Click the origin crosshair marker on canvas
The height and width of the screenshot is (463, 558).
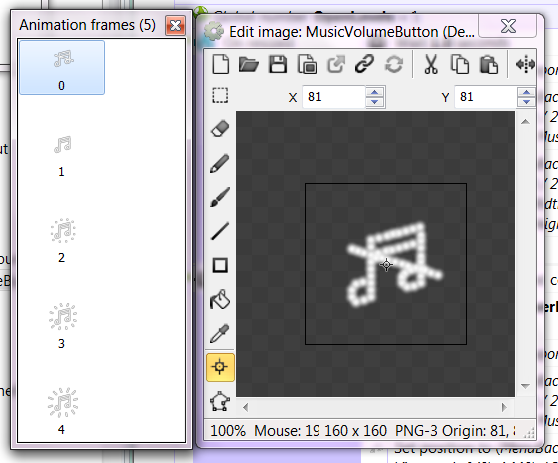coord(386,265)
